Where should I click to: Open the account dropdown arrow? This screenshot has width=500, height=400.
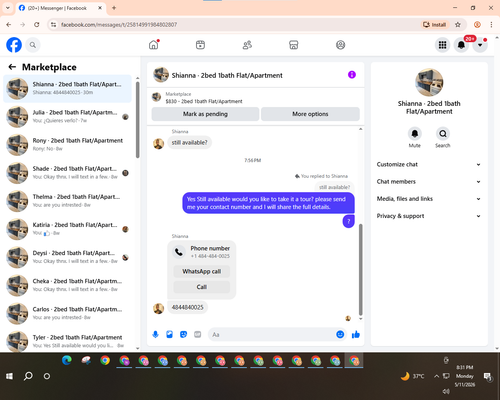pyautogui.click(x=480, y=45)
